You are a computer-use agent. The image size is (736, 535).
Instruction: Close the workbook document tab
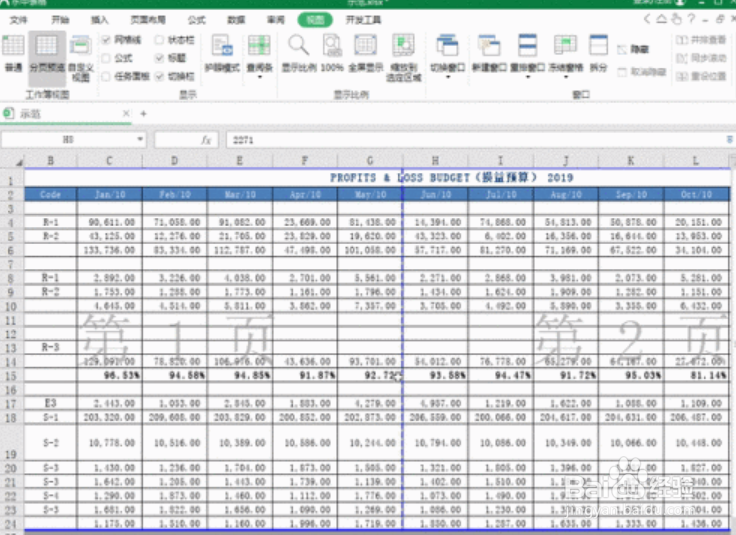tap(126, 114)
